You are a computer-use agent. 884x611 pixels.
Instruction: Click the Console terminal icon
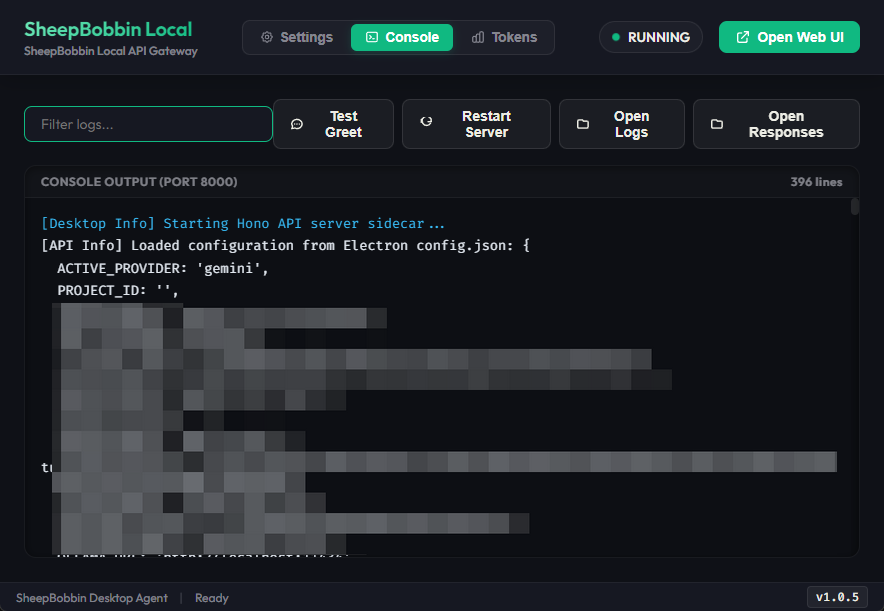pyautogui.click(x=372, y=37)
